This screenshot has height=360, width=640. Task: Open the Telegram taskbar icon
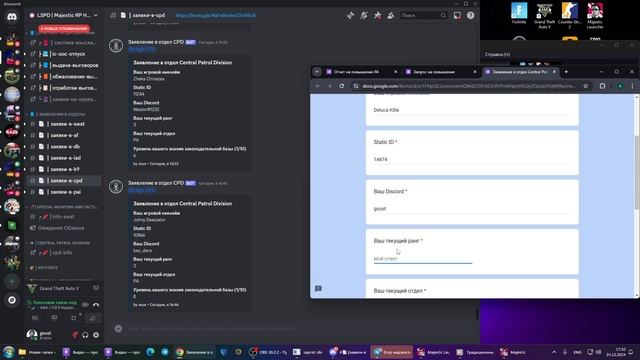[x=165, y=352]
